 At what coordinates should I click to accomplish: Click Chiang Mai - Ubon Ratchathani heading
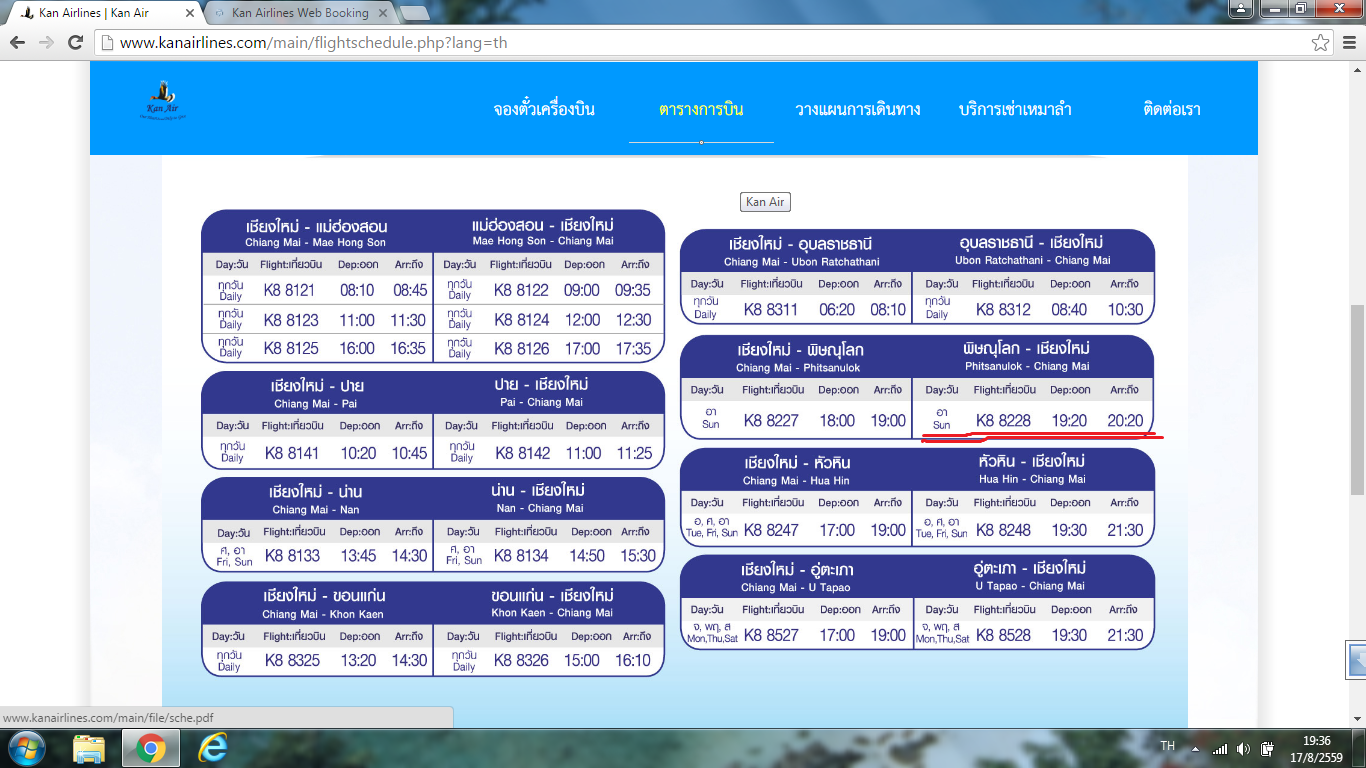coord(801,262)
